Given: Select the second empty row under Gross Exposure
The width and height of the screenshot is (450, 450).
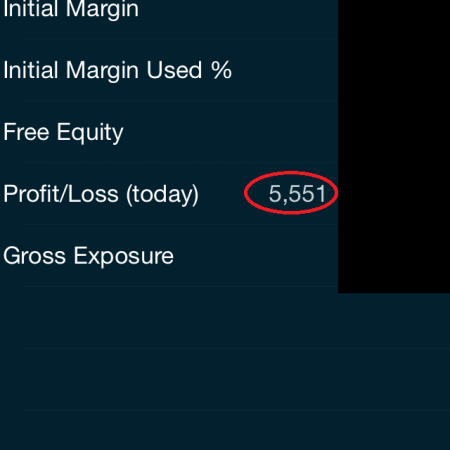Looking at the screenshot, I should 225,380.
